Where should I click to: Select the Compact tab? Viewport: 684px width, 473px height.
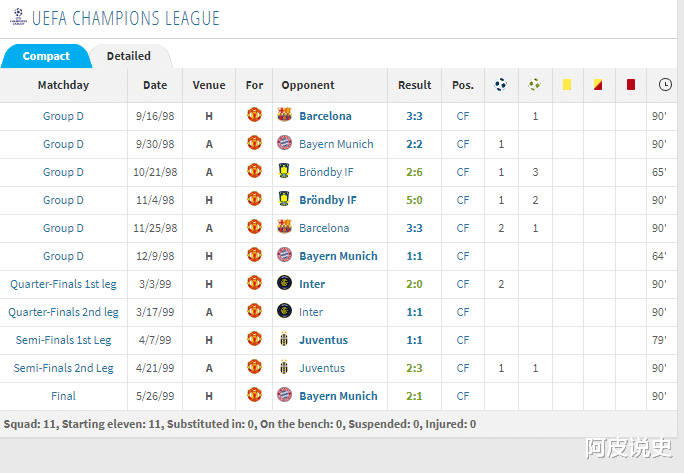(x=46, y=57)
